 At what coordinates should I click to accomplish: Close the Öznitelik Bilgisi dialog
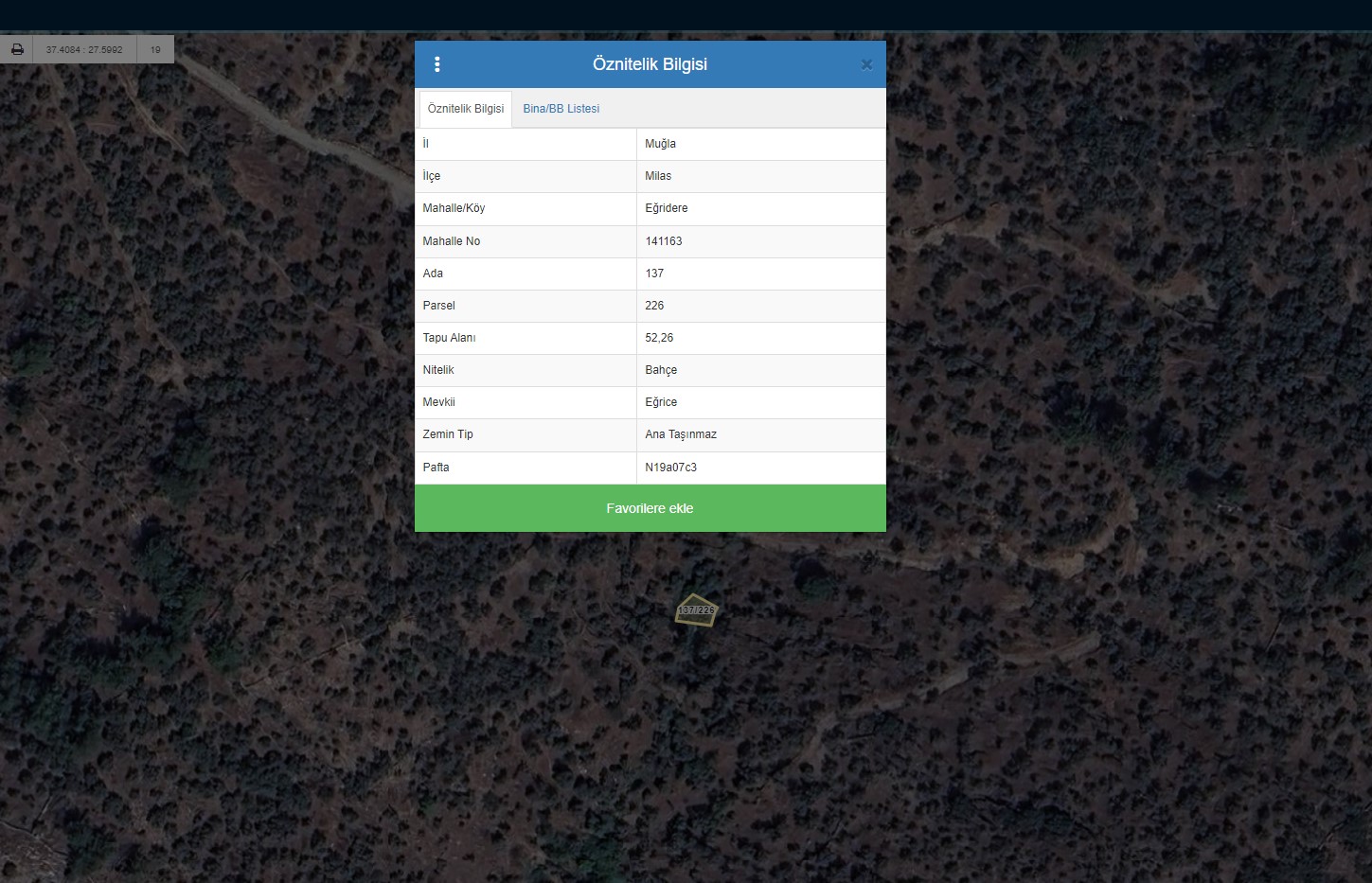click(x=866, y=64)
